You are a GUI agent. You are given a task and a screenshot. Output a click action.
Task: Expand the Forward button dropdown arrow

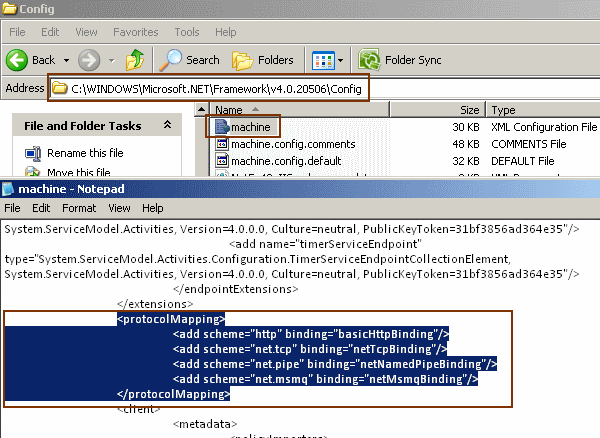(110, 60)
